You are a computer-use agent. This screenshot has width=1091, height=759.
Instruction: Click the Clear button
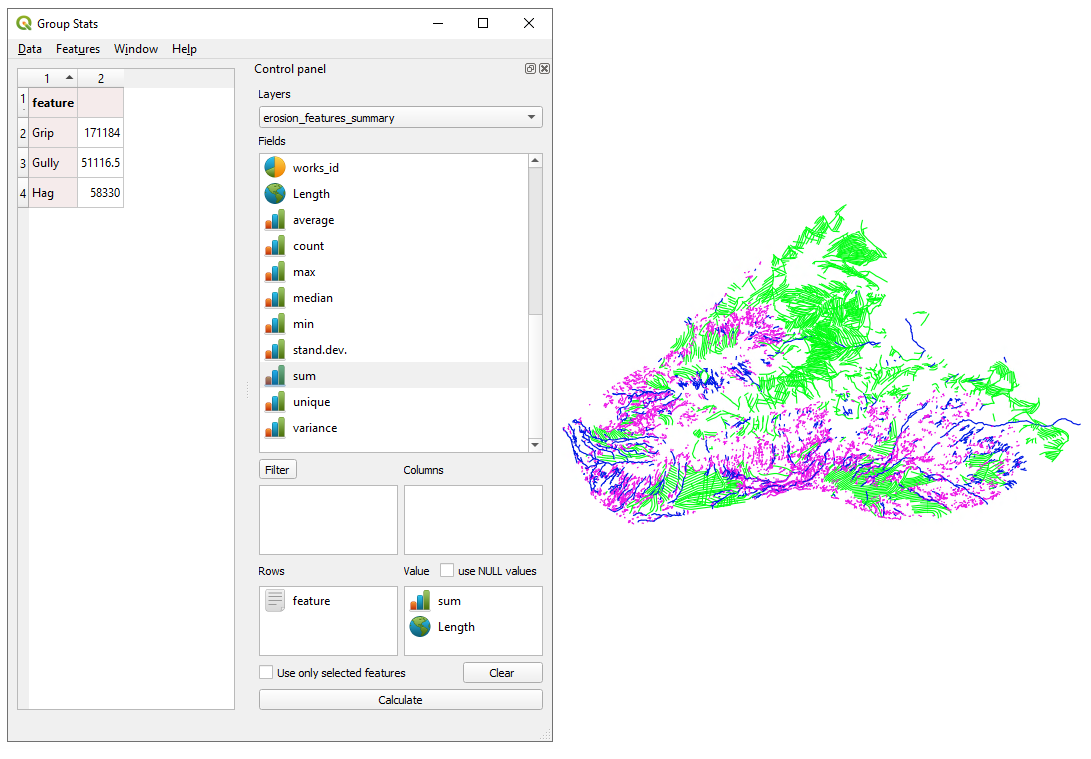pyautogui.click(x=502, y=673)
